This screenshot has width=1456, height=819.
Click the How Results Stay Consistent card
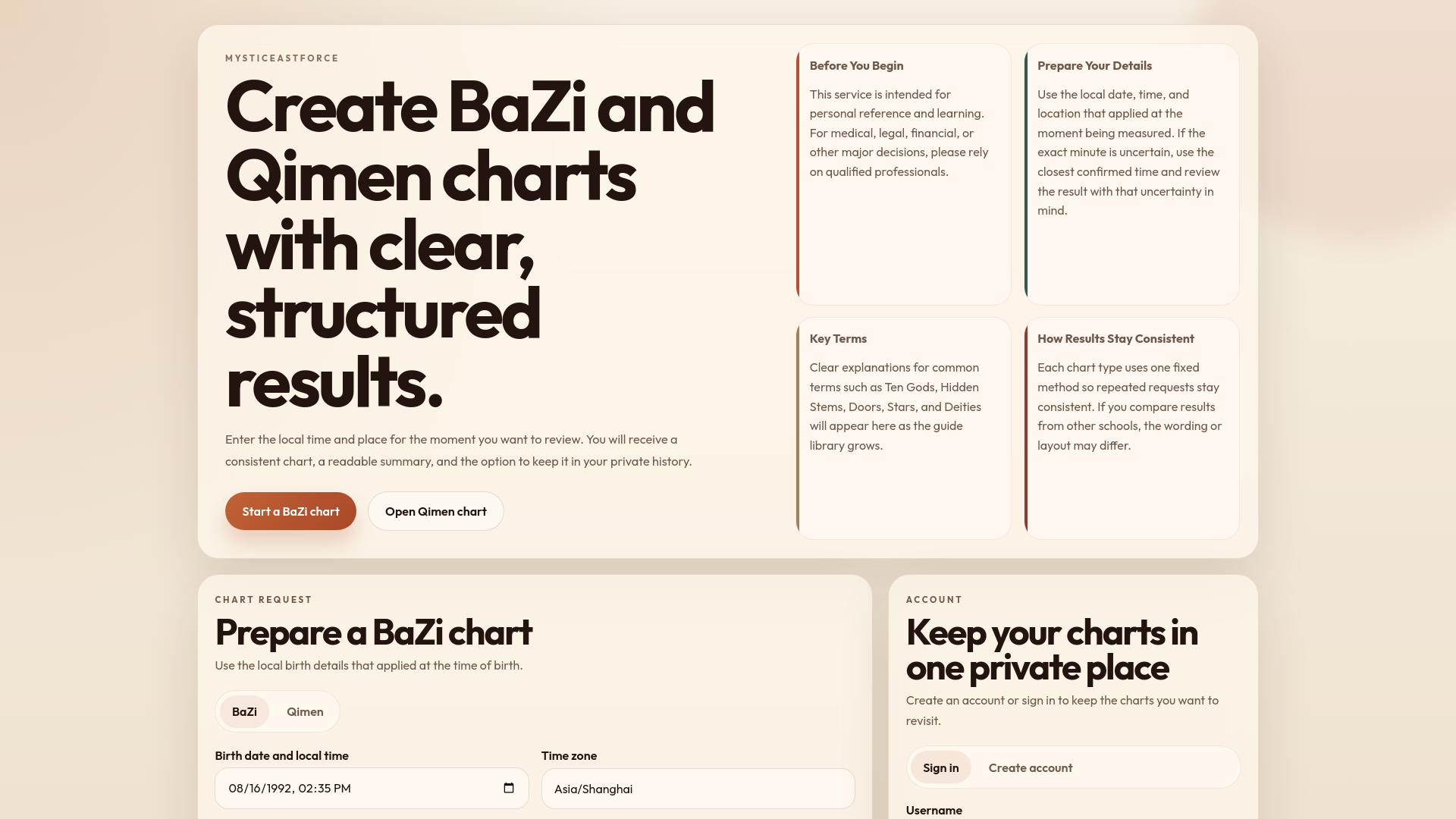(x=1131, y=428)
